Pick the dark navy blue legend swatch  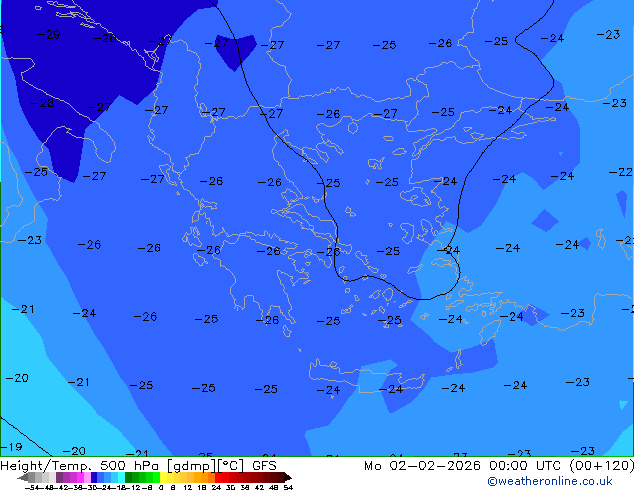tap(94, 477)
